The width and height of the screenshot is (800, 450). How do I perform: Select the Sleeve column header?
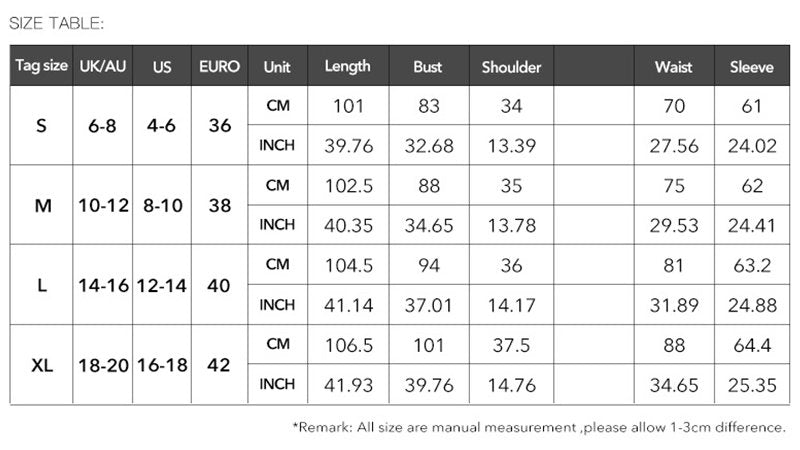point(752,67)
